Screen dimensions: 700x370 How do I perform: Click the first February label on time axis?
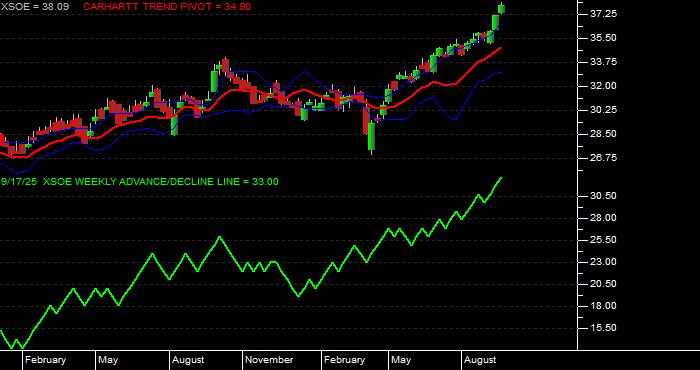click(x=46, y=360)
